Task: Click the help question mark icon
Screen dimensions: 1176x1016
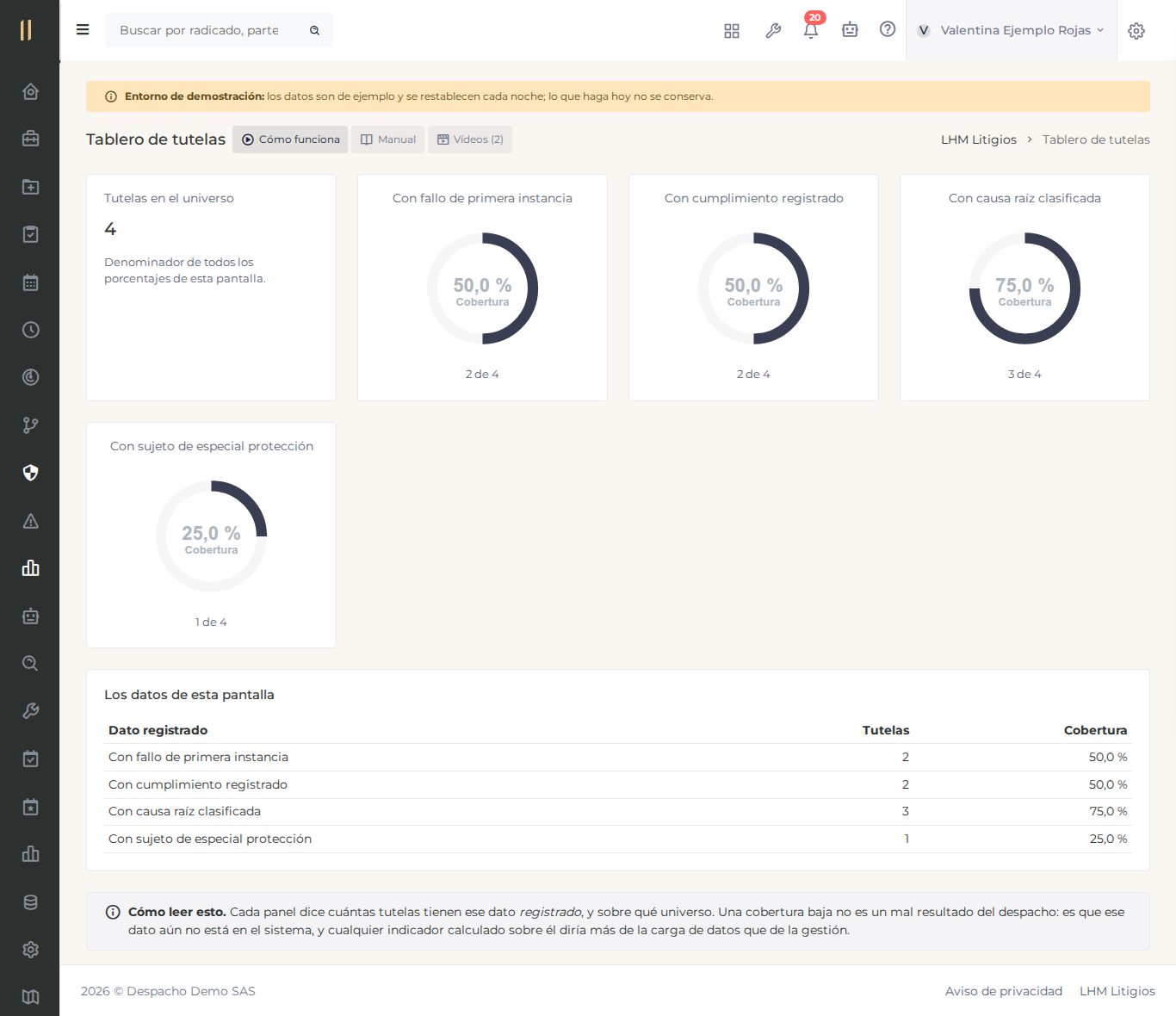Action: pyautogui.click(x=888, y=29)
